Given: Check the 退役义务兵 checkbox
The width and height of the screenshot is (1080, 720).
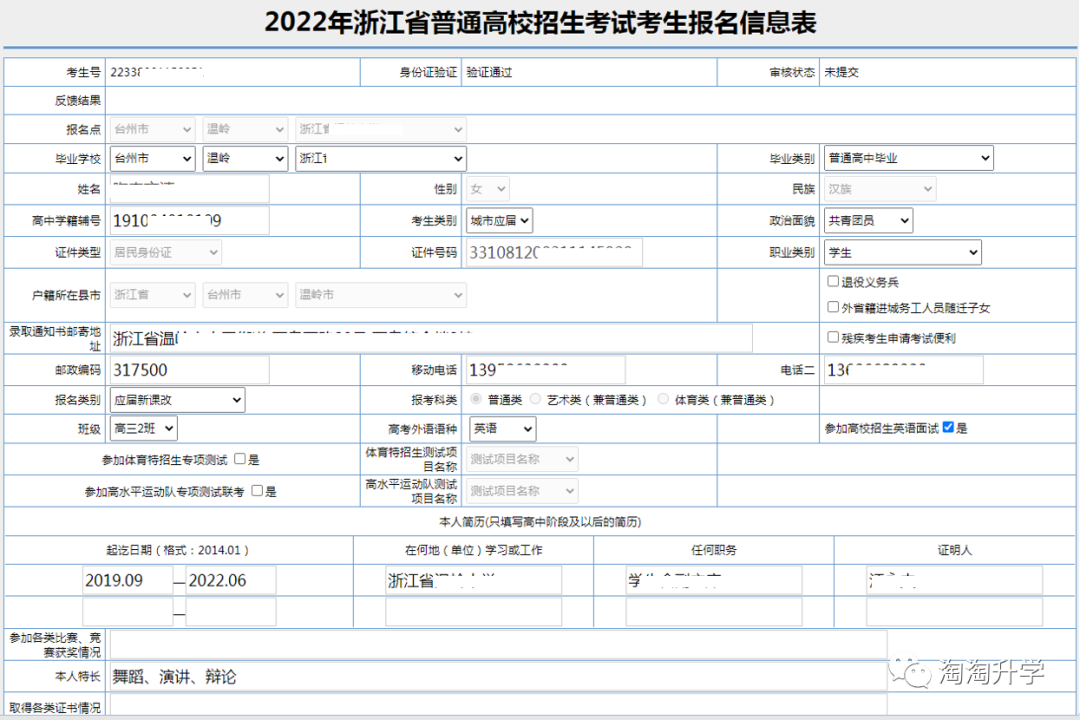Looking at the screenshot, I should tap(831, 282).
